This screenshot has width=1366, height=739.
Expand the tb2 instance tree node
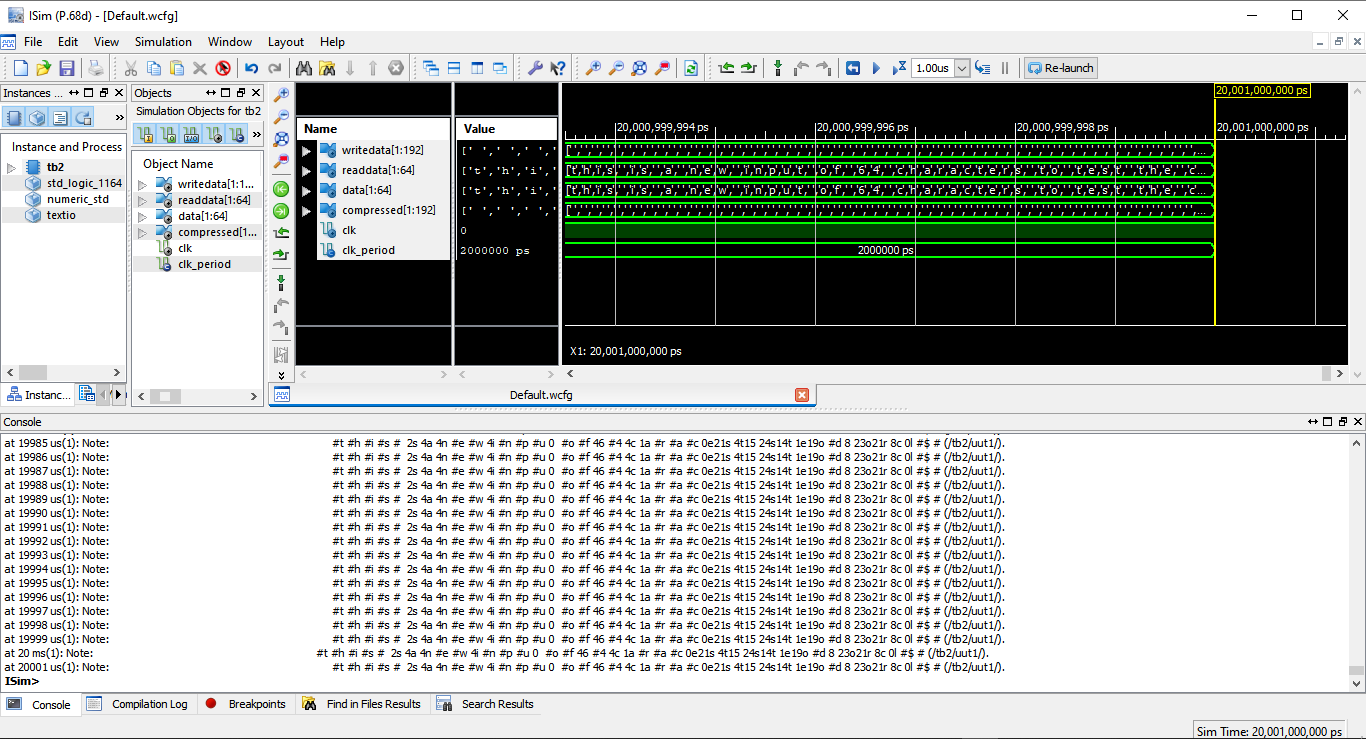pyautogui.click(x=12, y=167)
